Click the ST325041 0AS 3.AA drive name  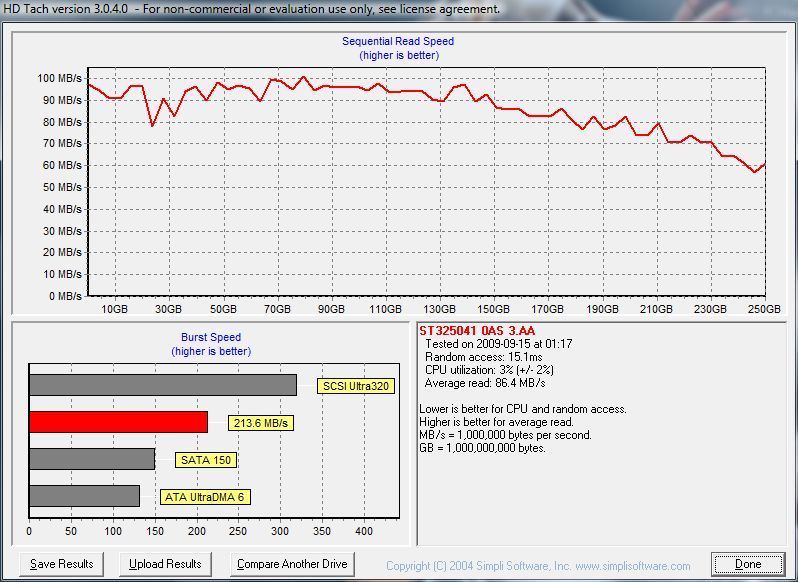[x=477, y=331]
